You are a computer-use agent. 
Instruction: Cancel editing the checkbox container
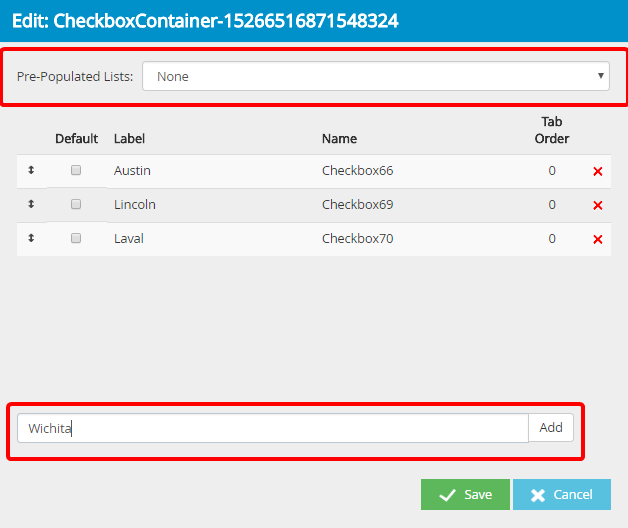[x=560, y=494]
